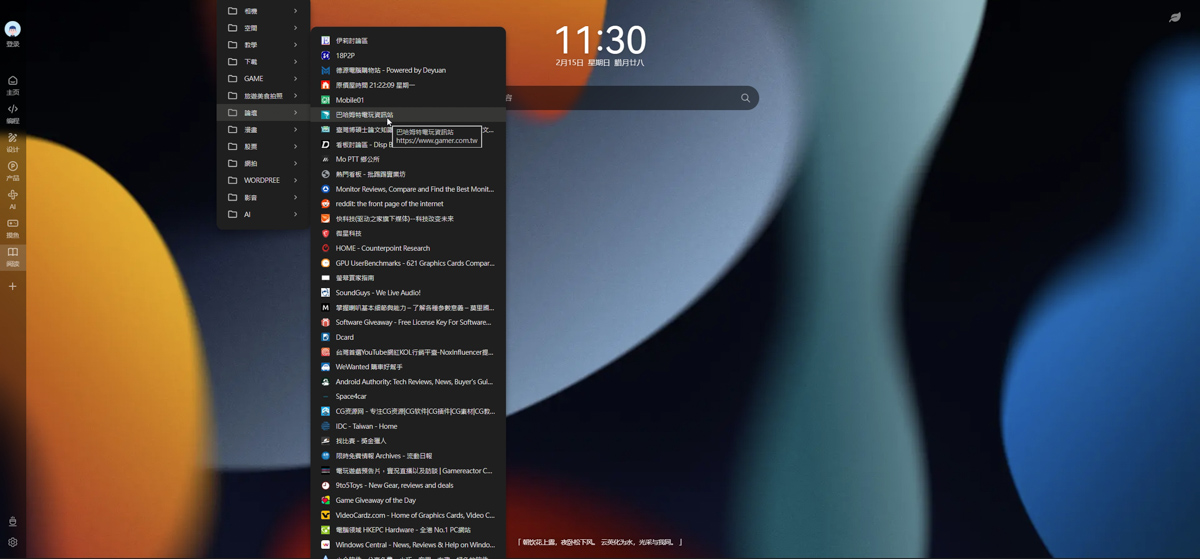
Task: Click the plus icon to add category
Action: 13,287
